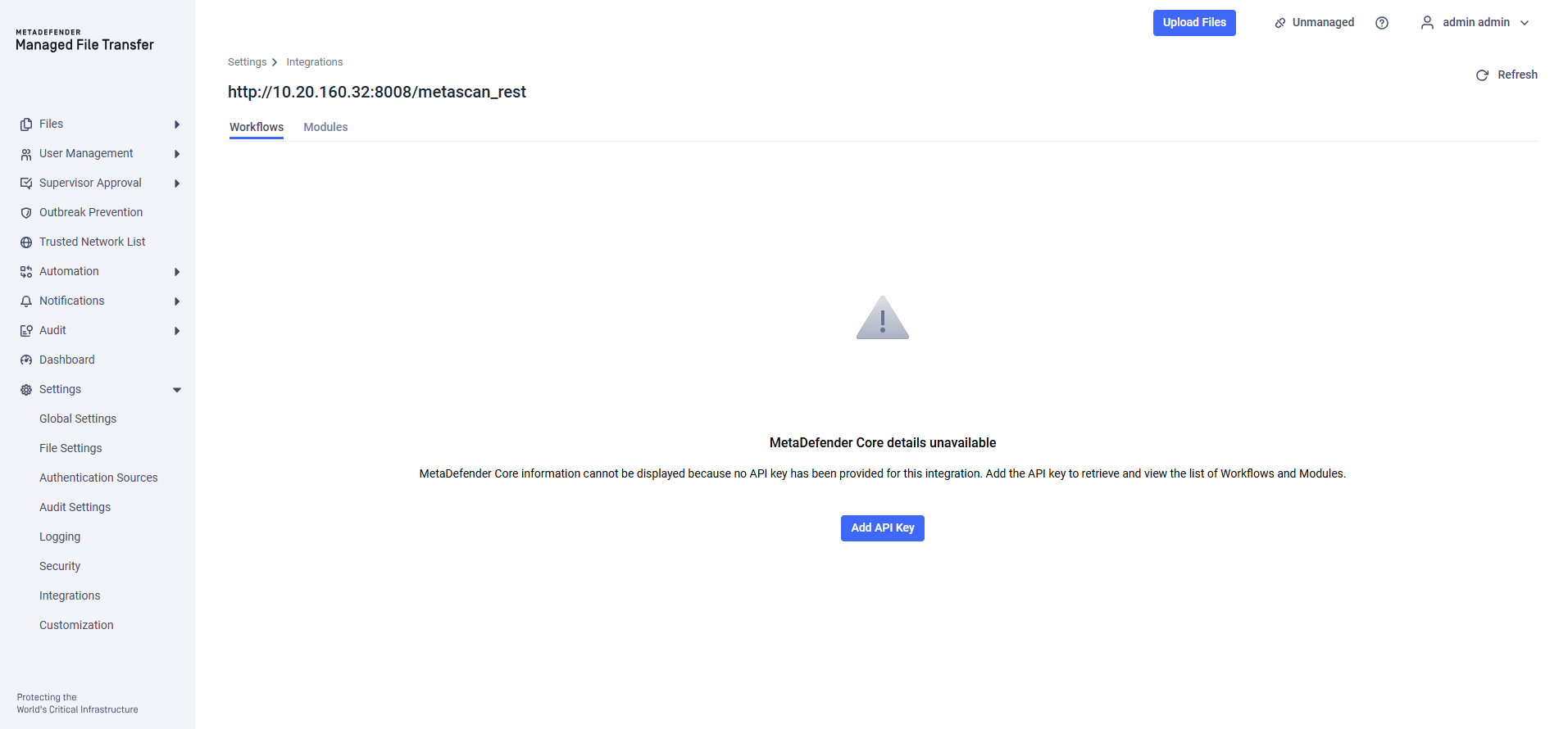Open the admin admin dropdown chevron
Image resolution: width=1568 pixels, height=729 pixels.
coord(1525,23)
